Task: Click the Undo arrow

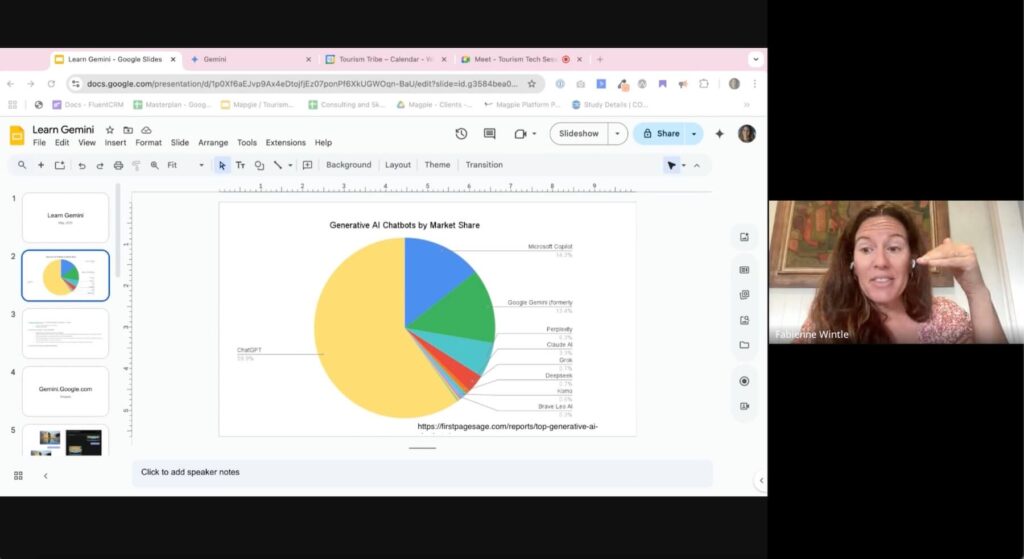Action: click(82, 165)
